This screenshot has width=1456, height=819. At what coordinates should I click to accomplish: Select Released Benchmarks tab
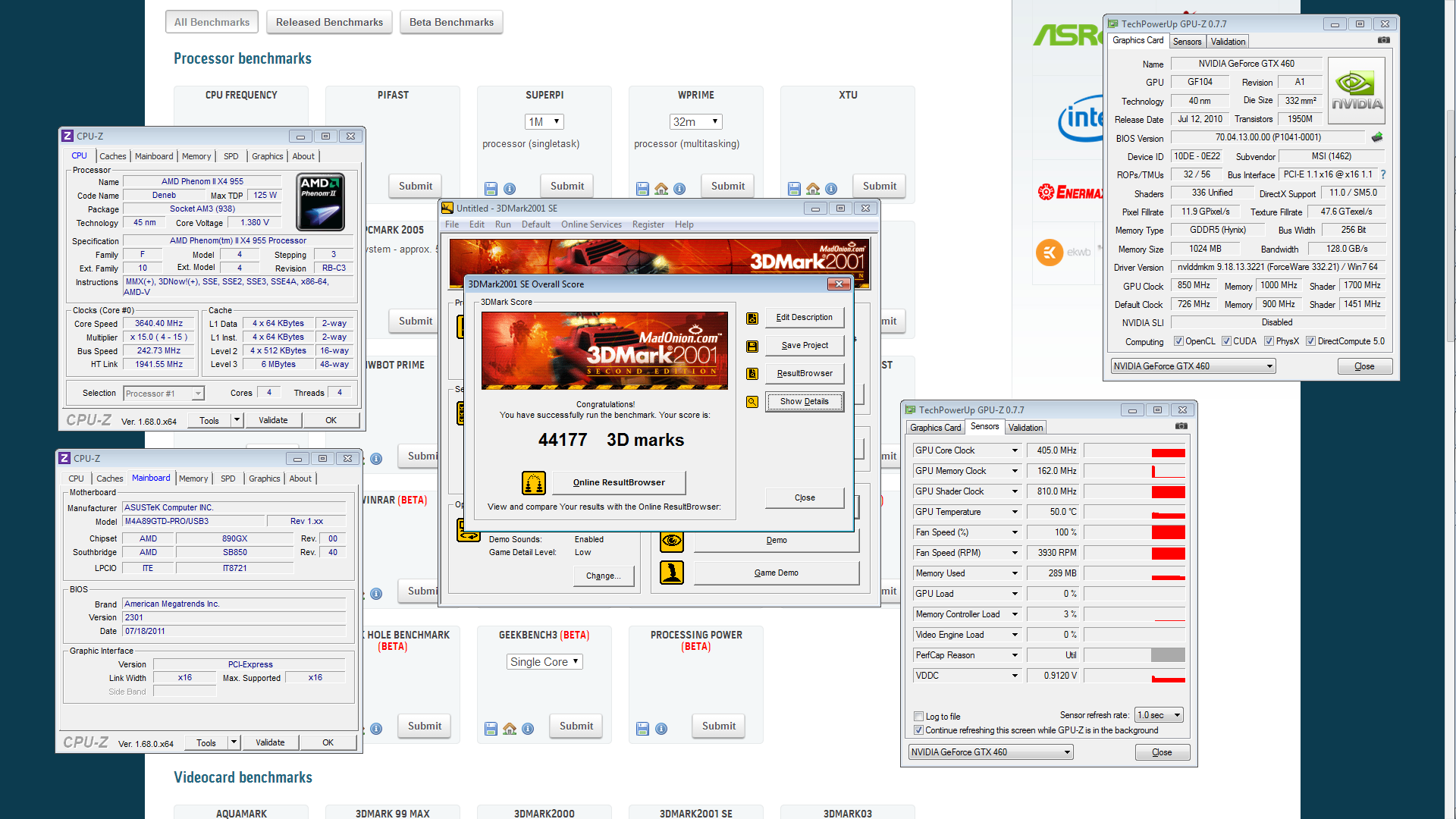pyautogui.click(x=329, y=22)
